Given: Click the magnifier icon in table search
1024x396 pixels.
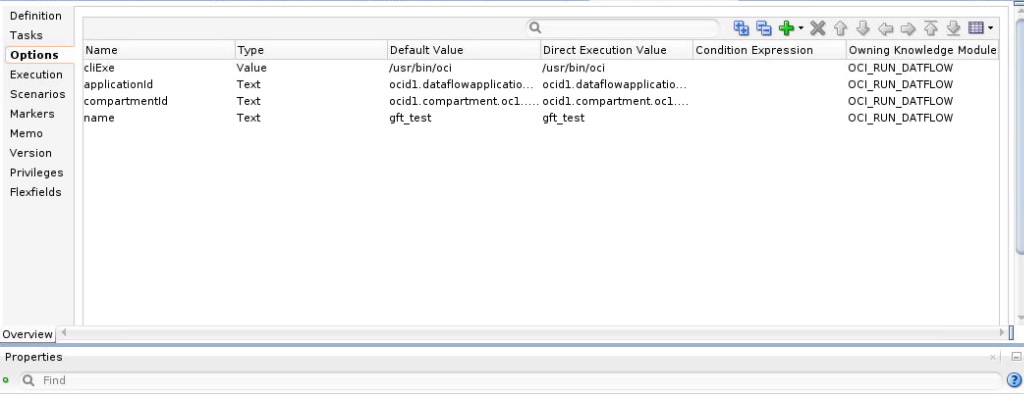Looking at the screenshot, I should (x=536, y=27).
